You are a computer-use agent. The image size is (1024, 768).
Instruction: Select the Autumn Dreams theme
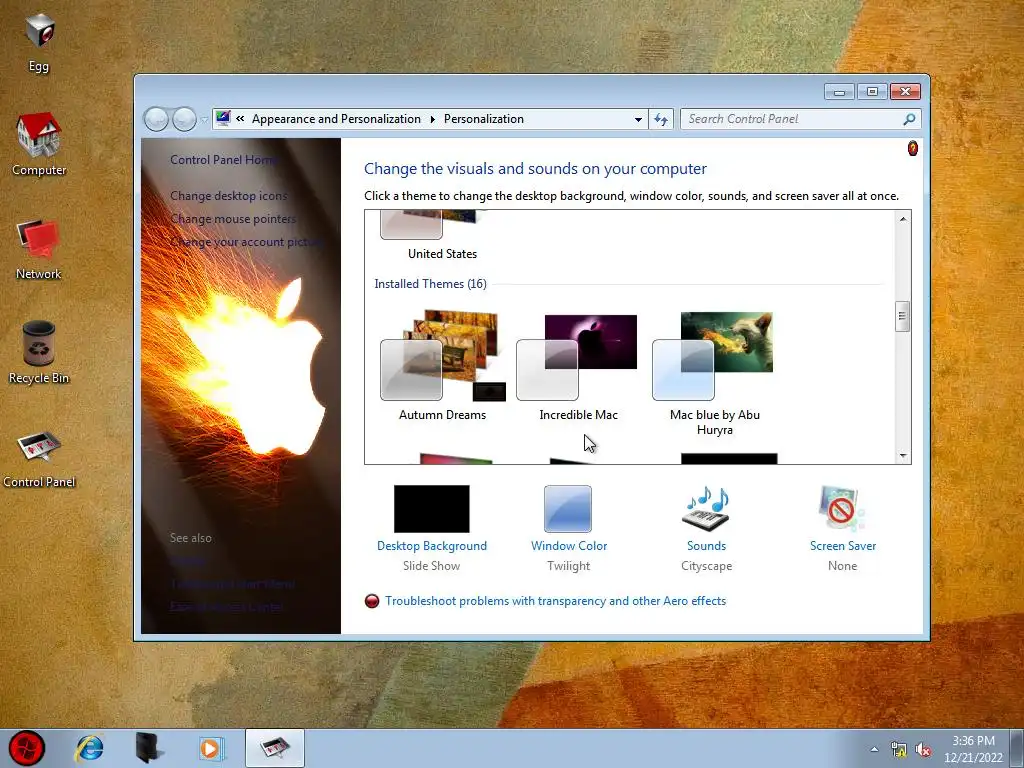(442, 366)
